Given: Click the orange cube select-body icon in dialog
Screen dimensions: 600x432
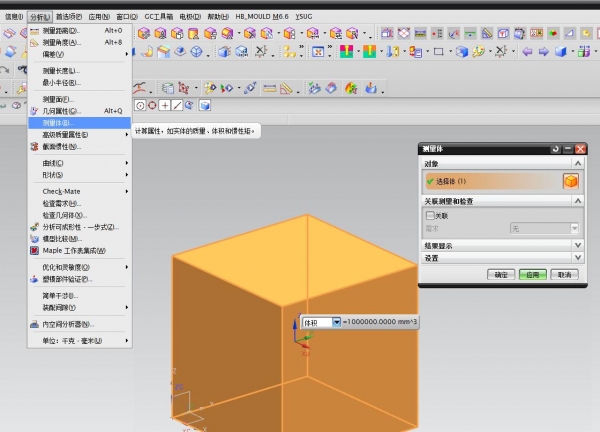Looking at the screenshot, I should pyautogui.click(x=571, y=181).
